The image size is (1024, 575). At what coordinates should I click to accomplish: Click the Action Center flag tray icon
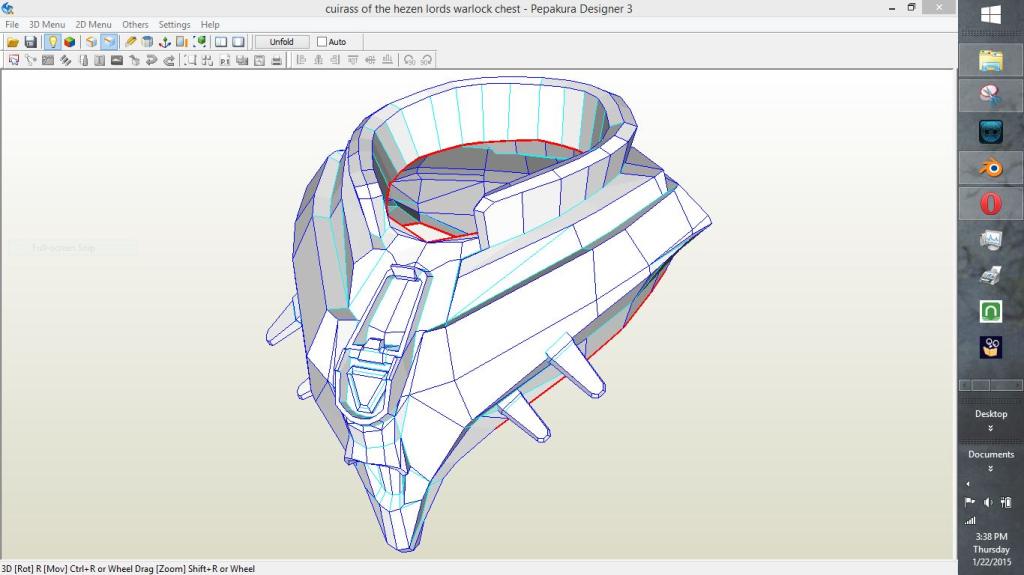point(970,502)
